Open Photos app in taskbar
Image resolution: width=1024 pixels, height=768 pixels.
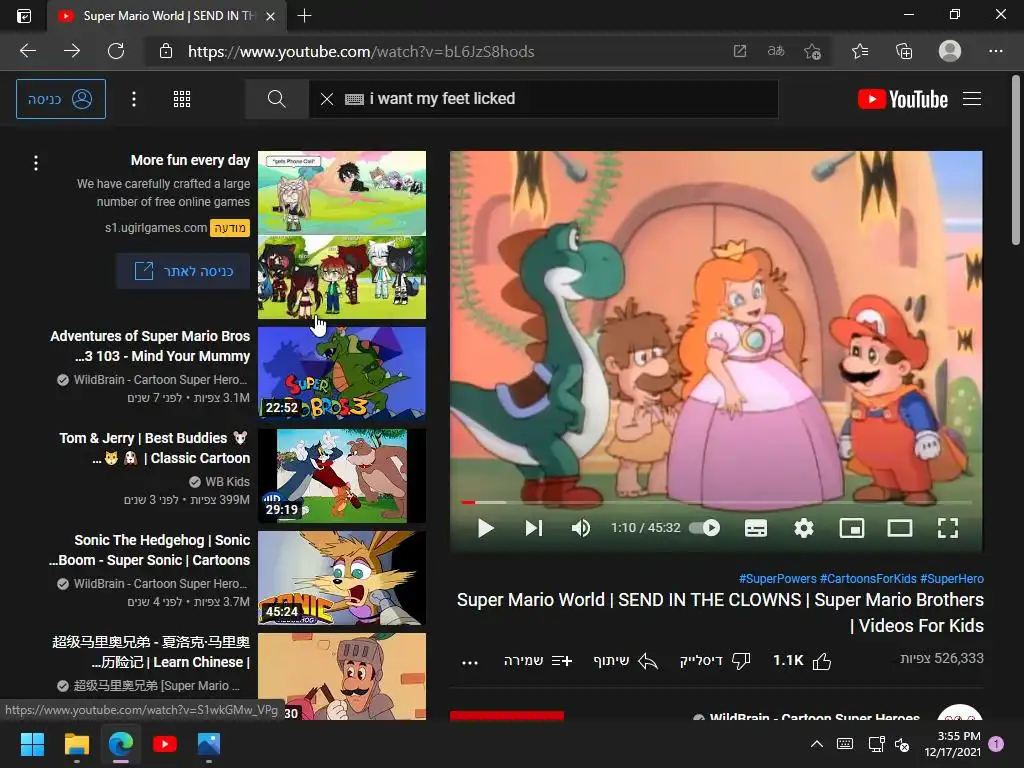(x=208, y=744)
